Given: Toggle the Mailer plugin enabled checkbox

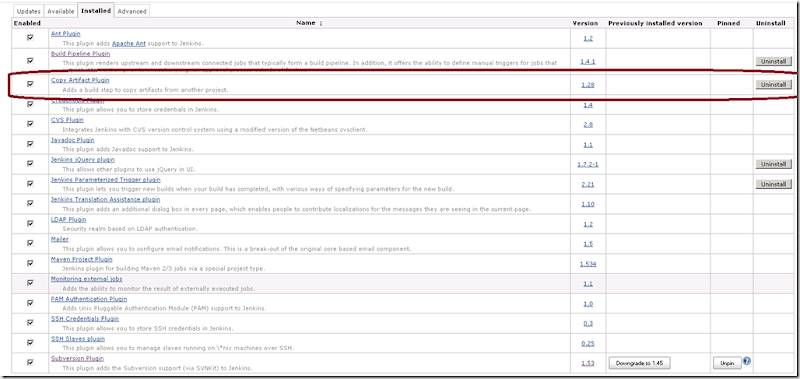Looking at the screenshot, I should (x=30, y=243).
